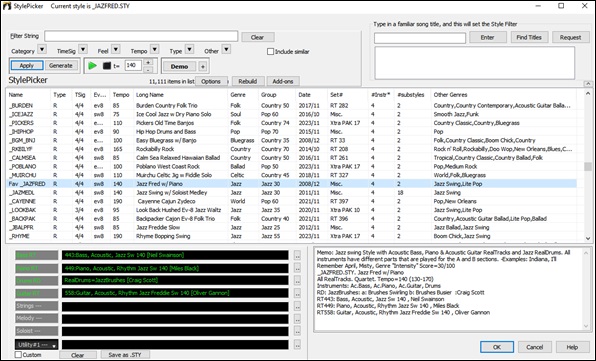
Task: Click the Piano RT track label
Action: pos(36,268)
